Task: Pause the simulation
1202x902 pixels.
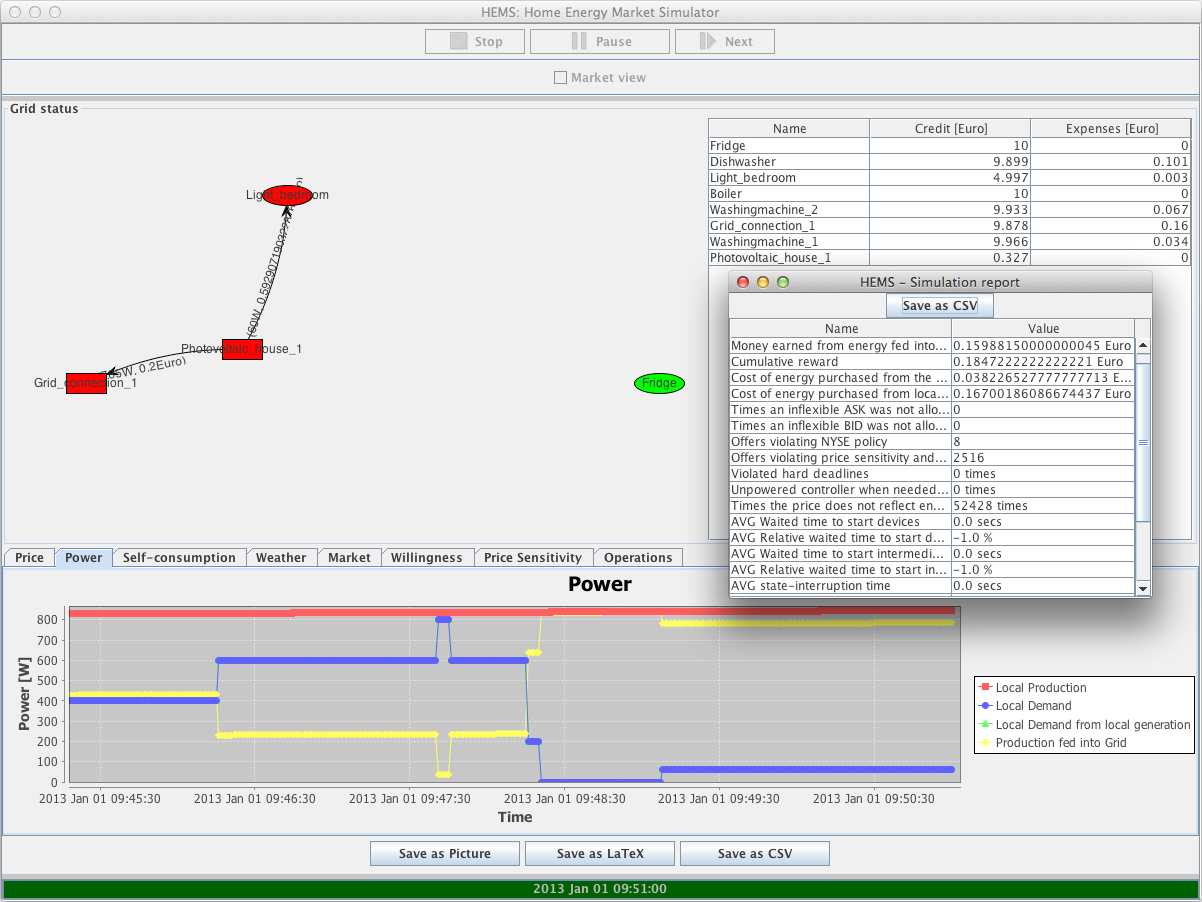Action: 599,42
